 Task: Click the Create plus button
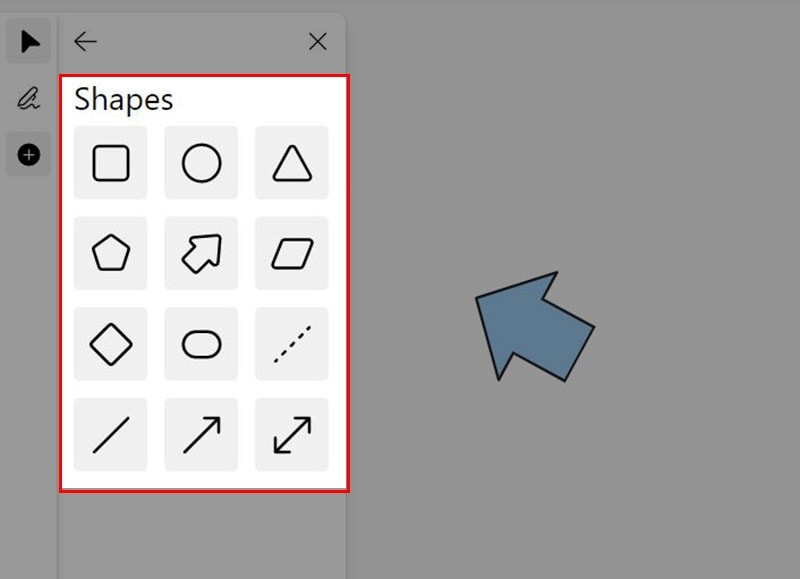[x=29, y=155]
